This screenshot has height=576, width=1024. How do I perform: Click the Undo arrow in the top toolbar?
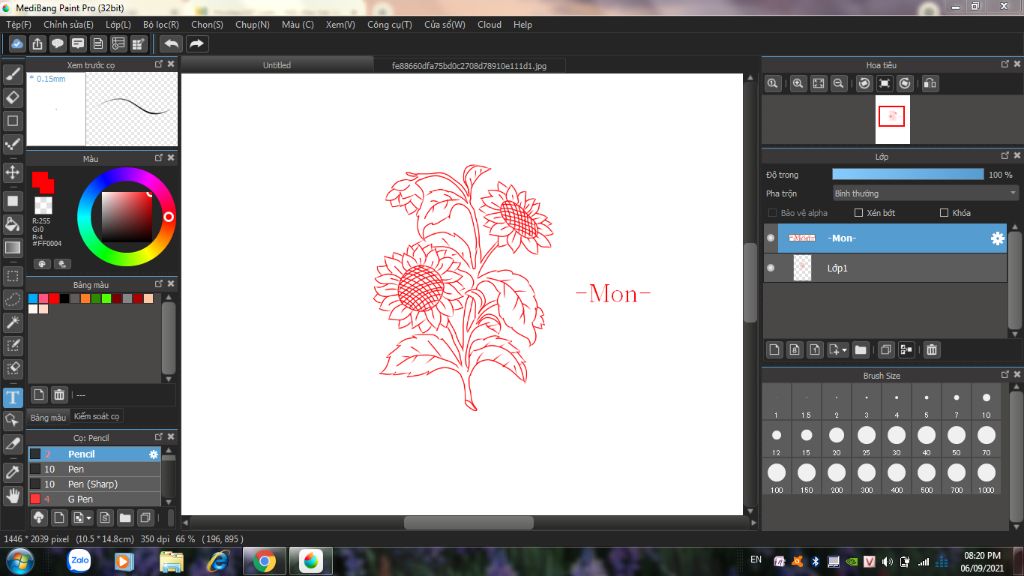click(x=171, y=44)
